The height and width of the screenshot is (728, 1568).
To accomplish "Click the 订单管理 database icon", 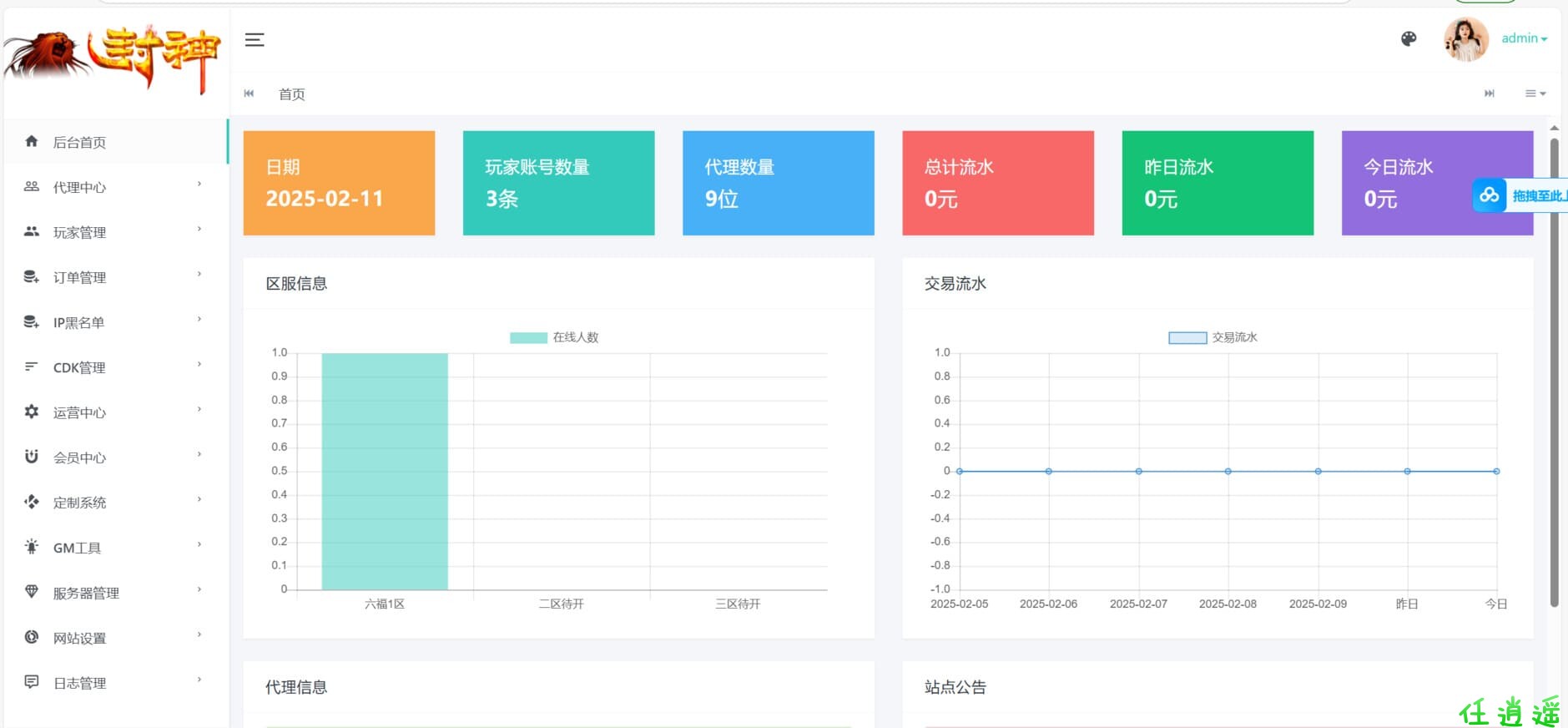I will [32, 276].
